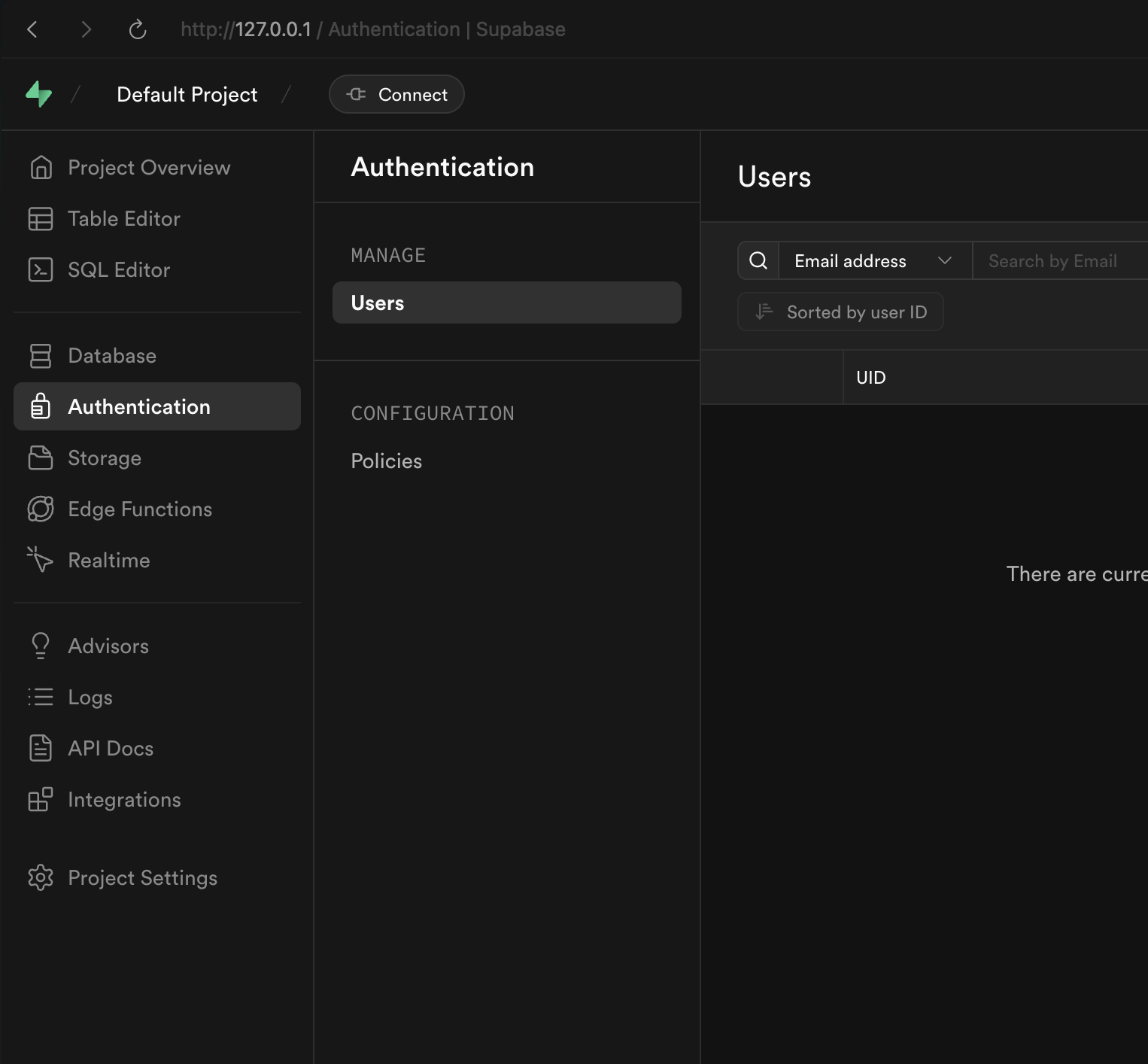Select Users under Manage
1148x1064 pixels.
pyautogui.click(x=506, y=303)
